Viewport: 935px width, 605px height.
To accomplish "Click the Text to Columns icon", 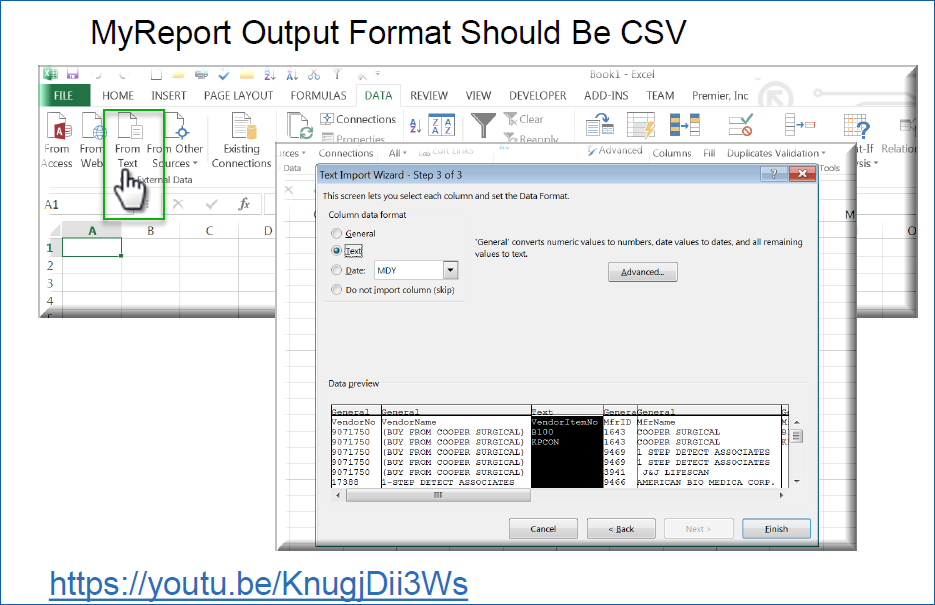I will 600,127.
